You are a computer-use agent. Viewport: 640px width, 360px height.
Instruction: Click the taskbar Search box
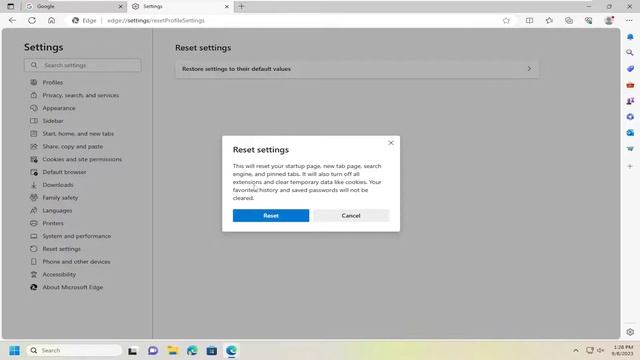pos(74,351)
